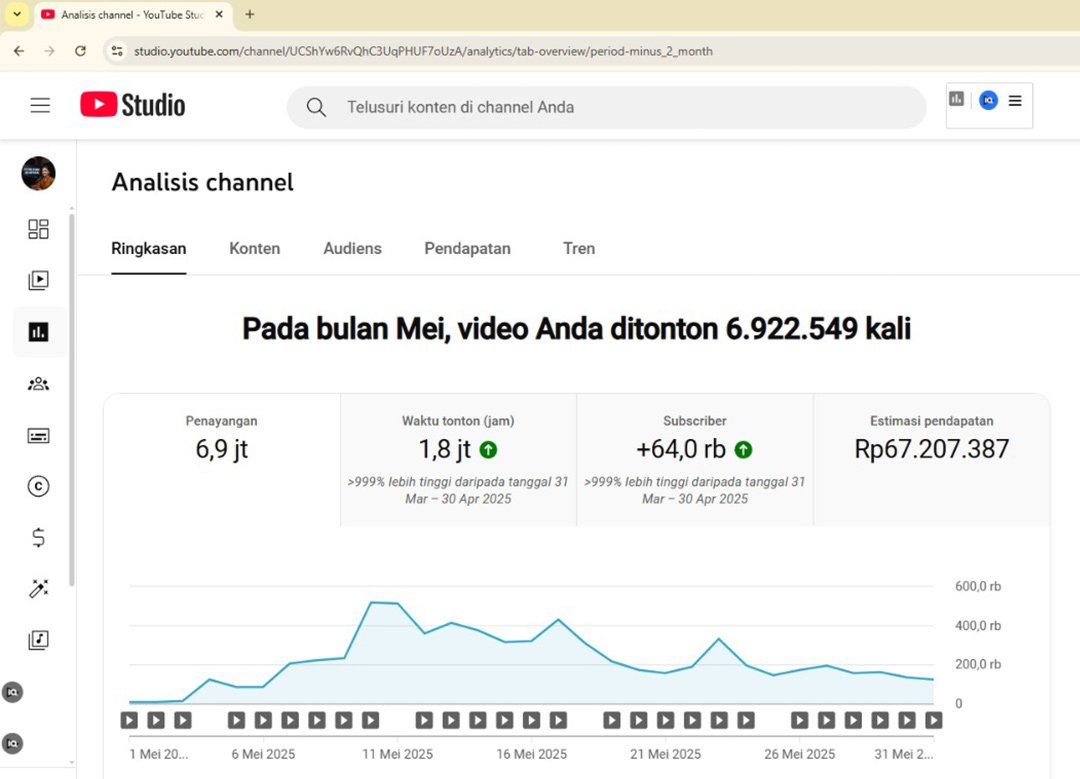Viewport: 1080px width, 779px height.
Task: Click the Monetisasi dollar icon in the sidebar
Action: [x=39, y=537]
